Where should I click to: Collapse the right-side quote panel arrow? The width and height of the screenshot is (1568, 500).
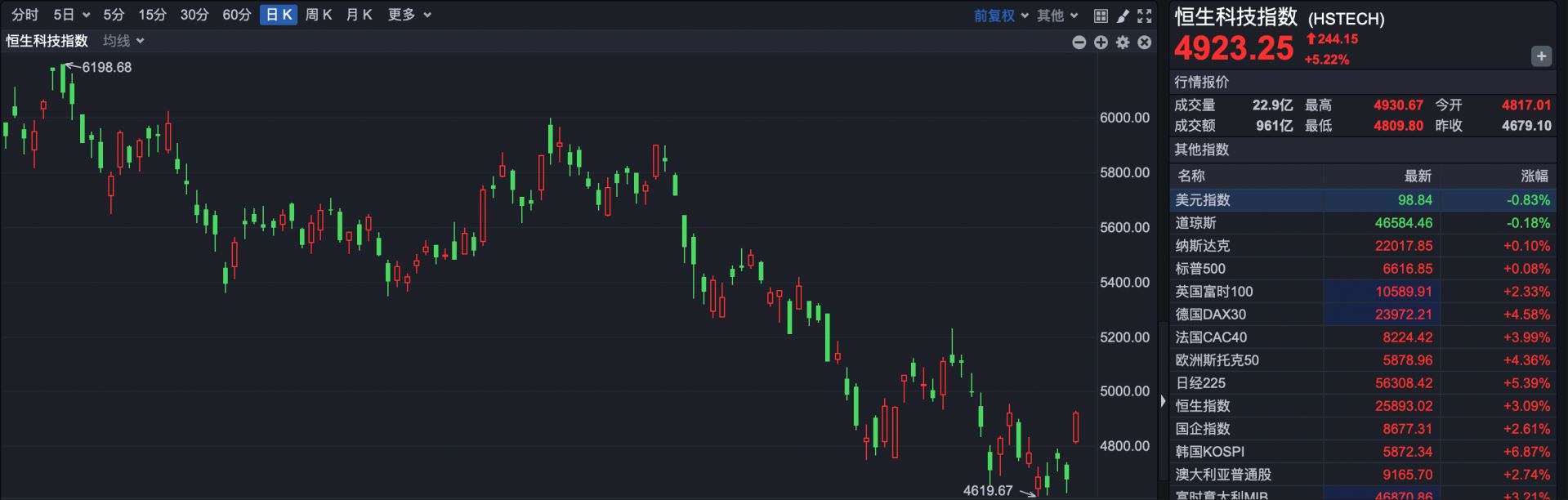1163,401
